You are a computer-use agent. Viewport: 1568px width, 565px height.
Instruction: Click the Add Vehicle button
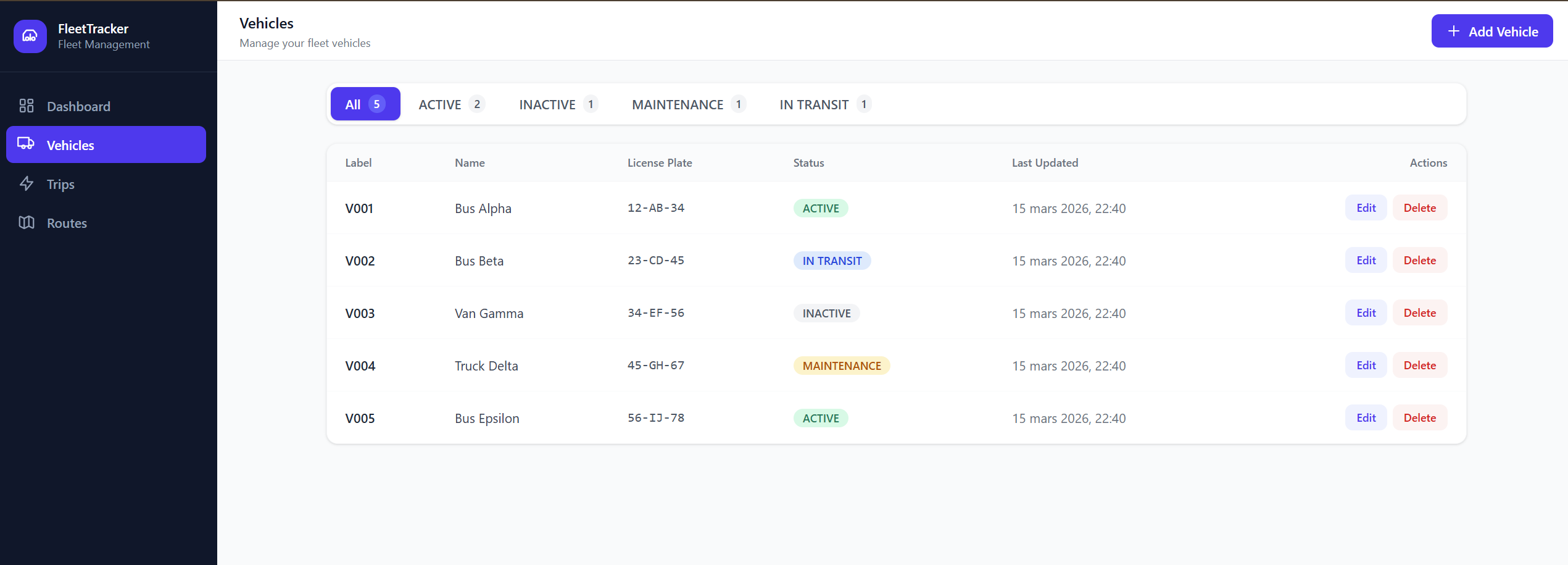[x=1492, y=31]
